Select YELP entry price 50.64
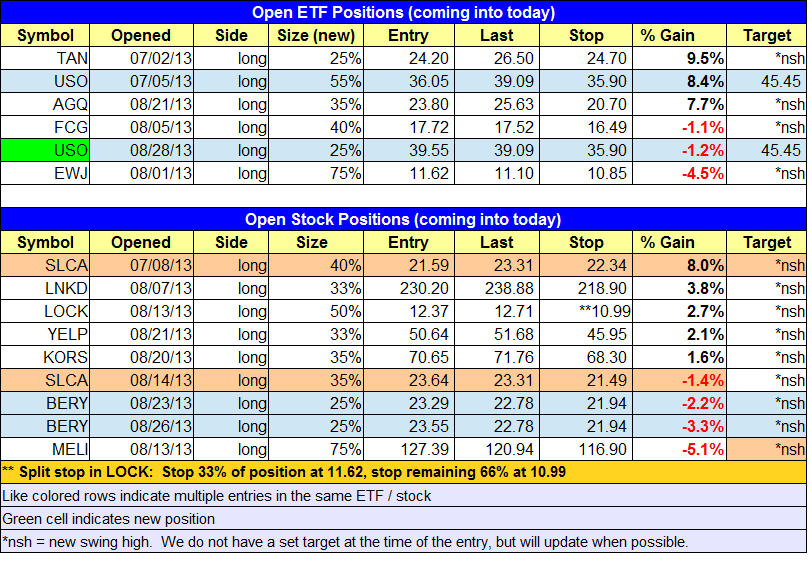812x574 pixels. point(409,334)
